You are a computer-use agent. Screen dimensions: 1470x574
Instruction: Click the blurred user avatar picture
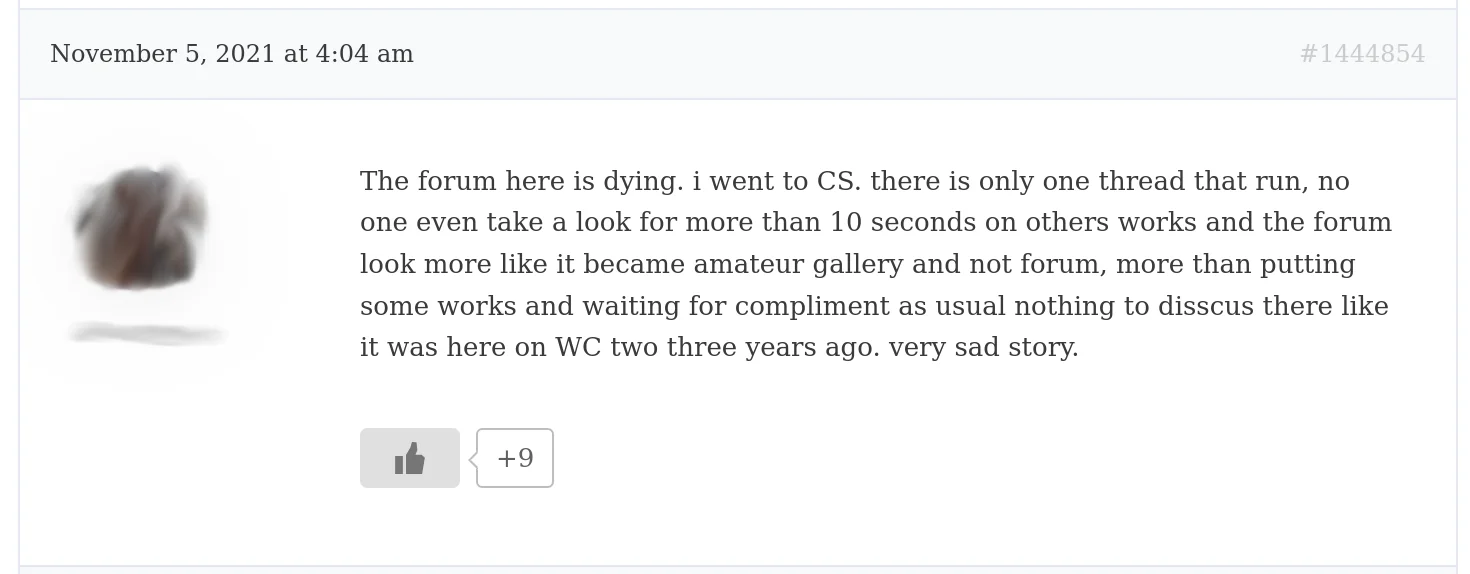[141, 226]
